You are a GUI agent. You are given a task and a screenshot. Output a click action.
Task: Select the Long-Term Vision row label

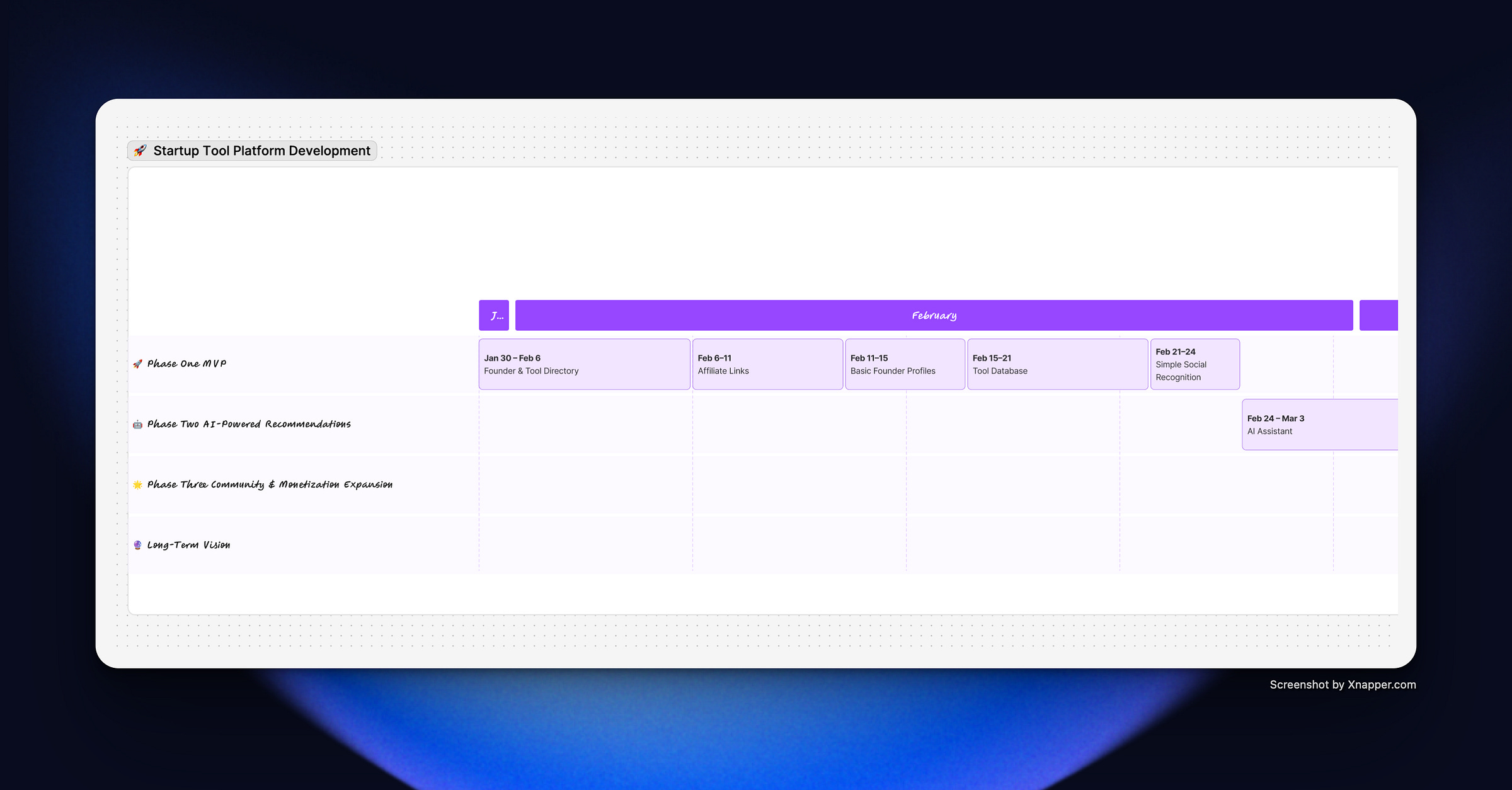(188, 545)
